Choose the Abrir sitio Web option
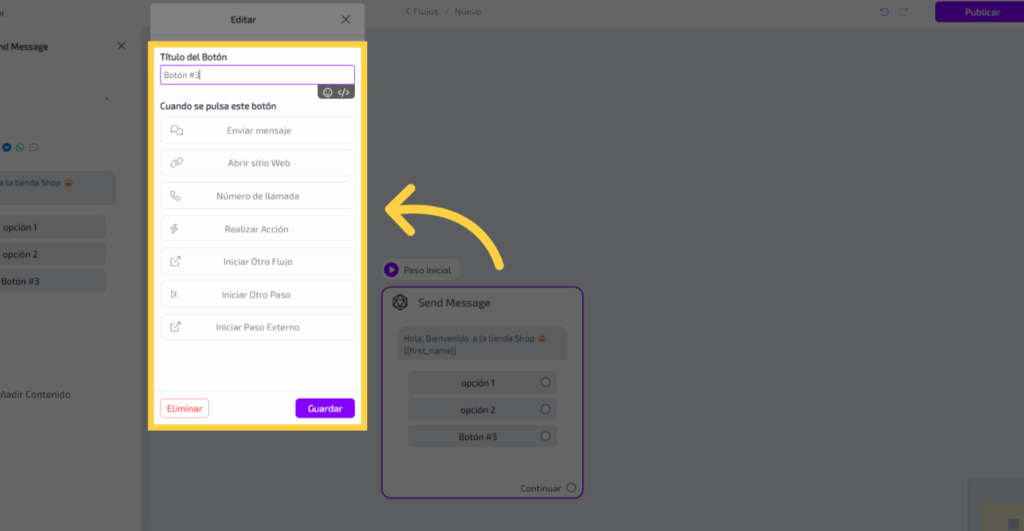1024x531 pixels. tap(257, 163)
